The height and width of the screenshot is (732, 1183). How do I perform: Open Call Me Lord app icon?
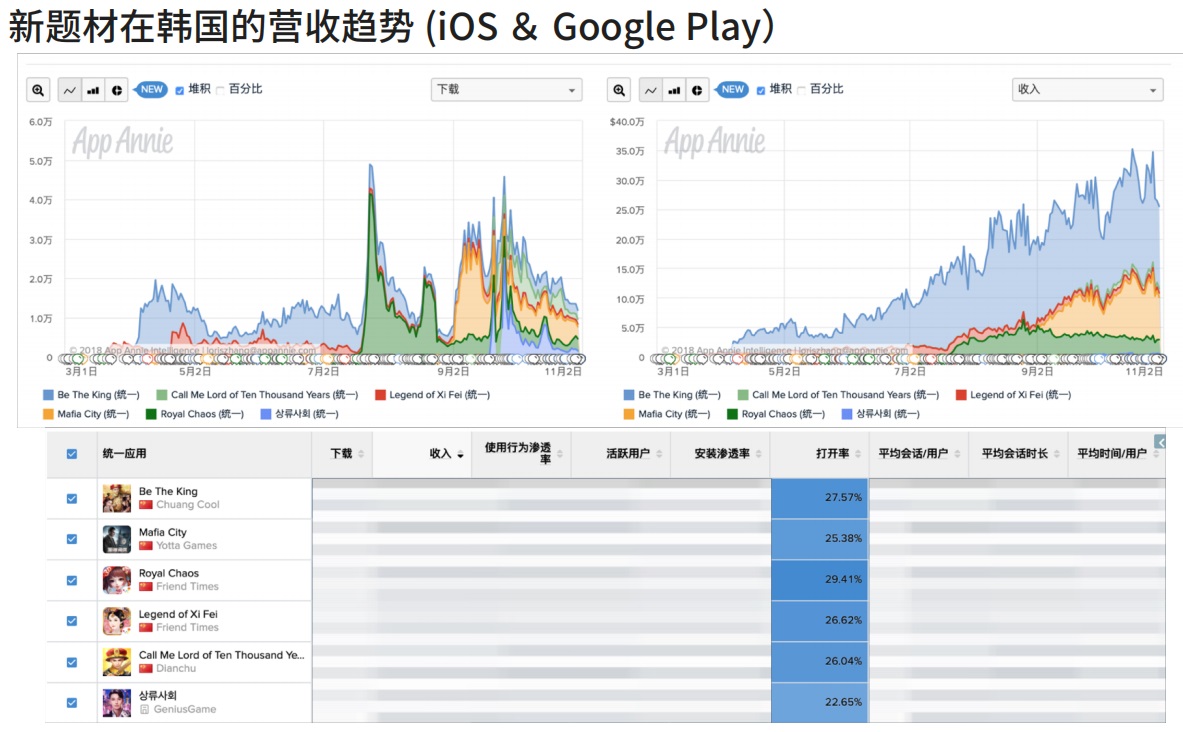point(117,662)
